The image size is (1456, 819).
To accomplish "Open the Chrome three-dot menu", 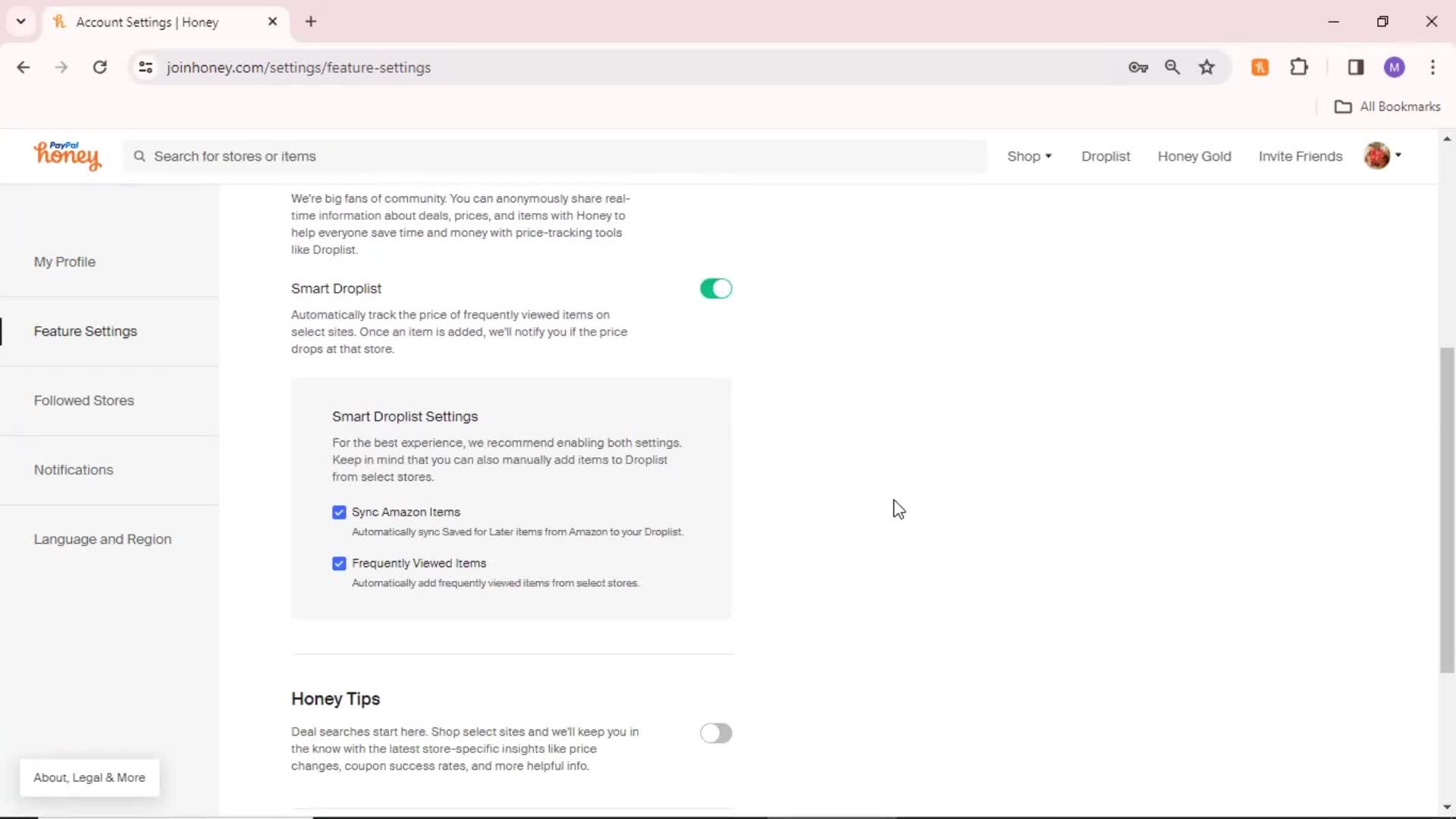I will coord(1432,67).
